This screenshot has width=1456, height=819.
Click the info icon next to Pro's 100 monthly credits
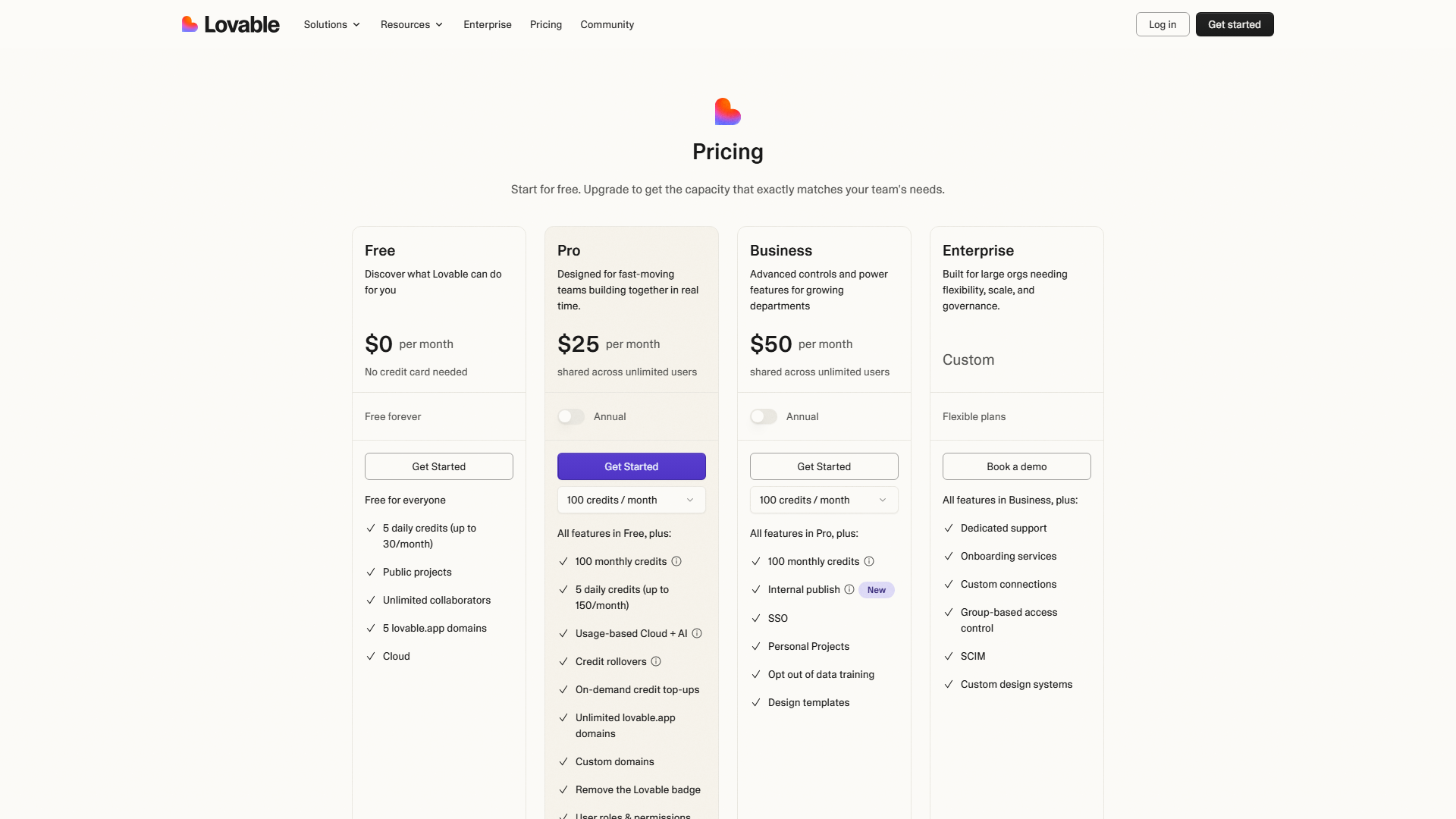[x=676, y=561]
